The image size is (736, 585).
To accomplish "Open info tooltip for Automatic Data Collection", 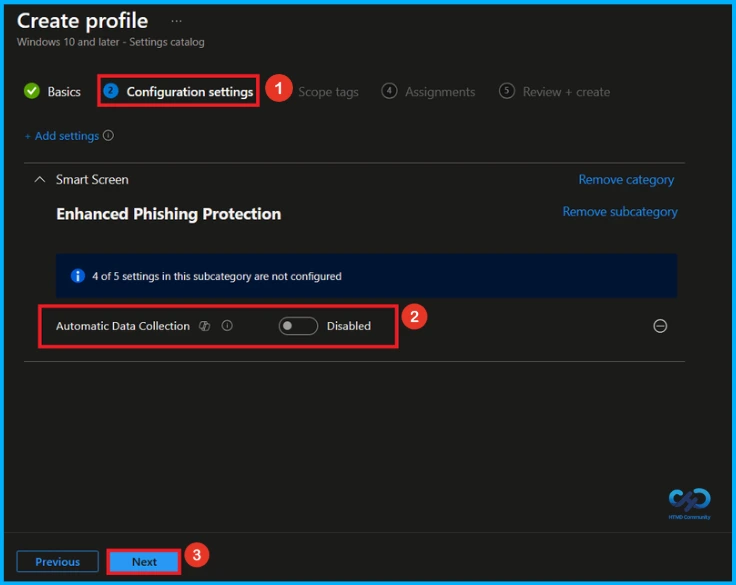I will 227,325.
